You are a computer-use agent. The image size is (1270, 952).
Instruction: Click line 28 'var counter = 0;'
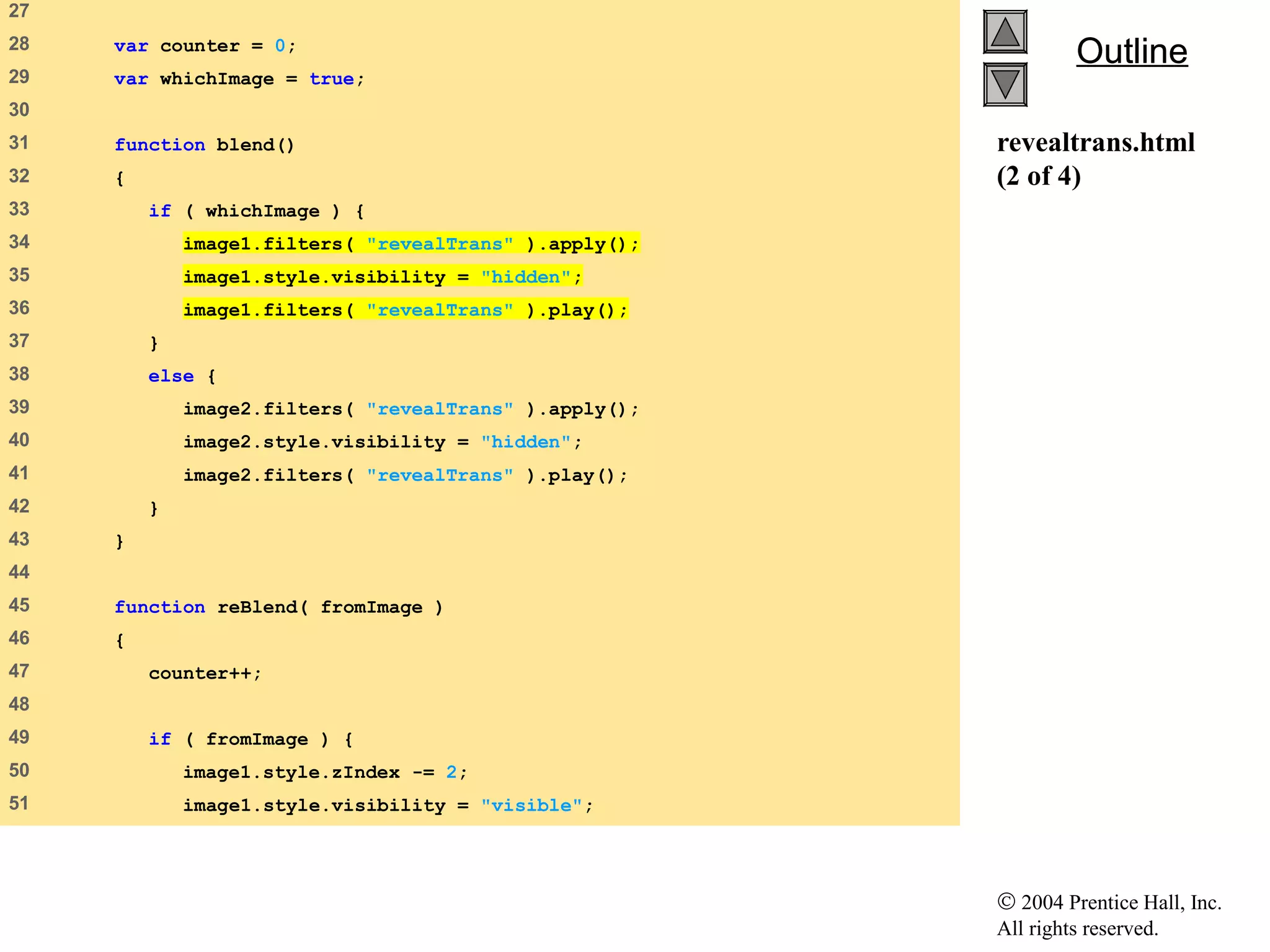point(205,46)
